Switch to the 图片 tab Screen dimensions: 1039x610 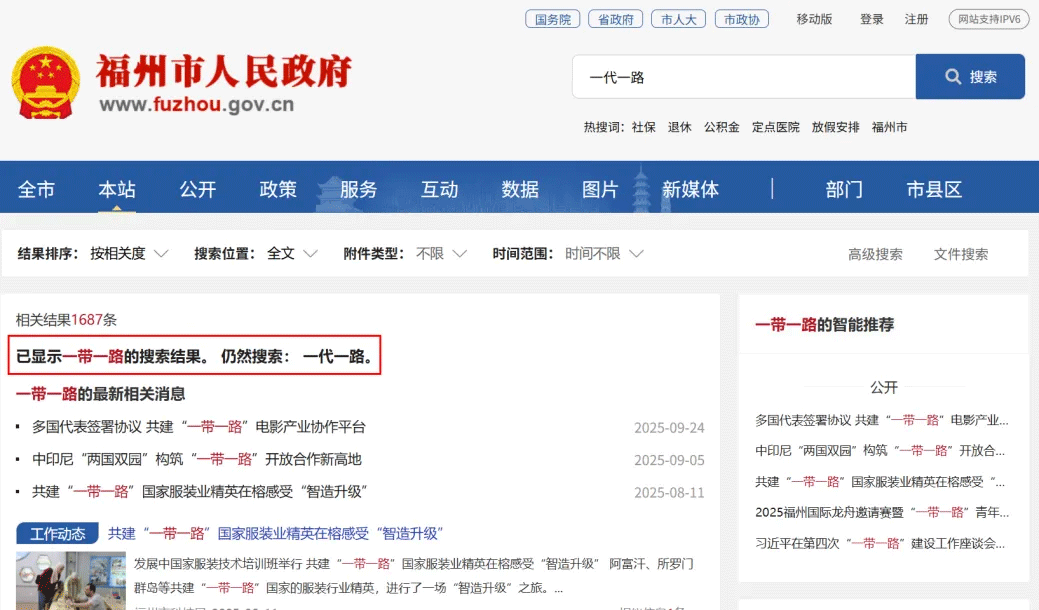[601, 188]
